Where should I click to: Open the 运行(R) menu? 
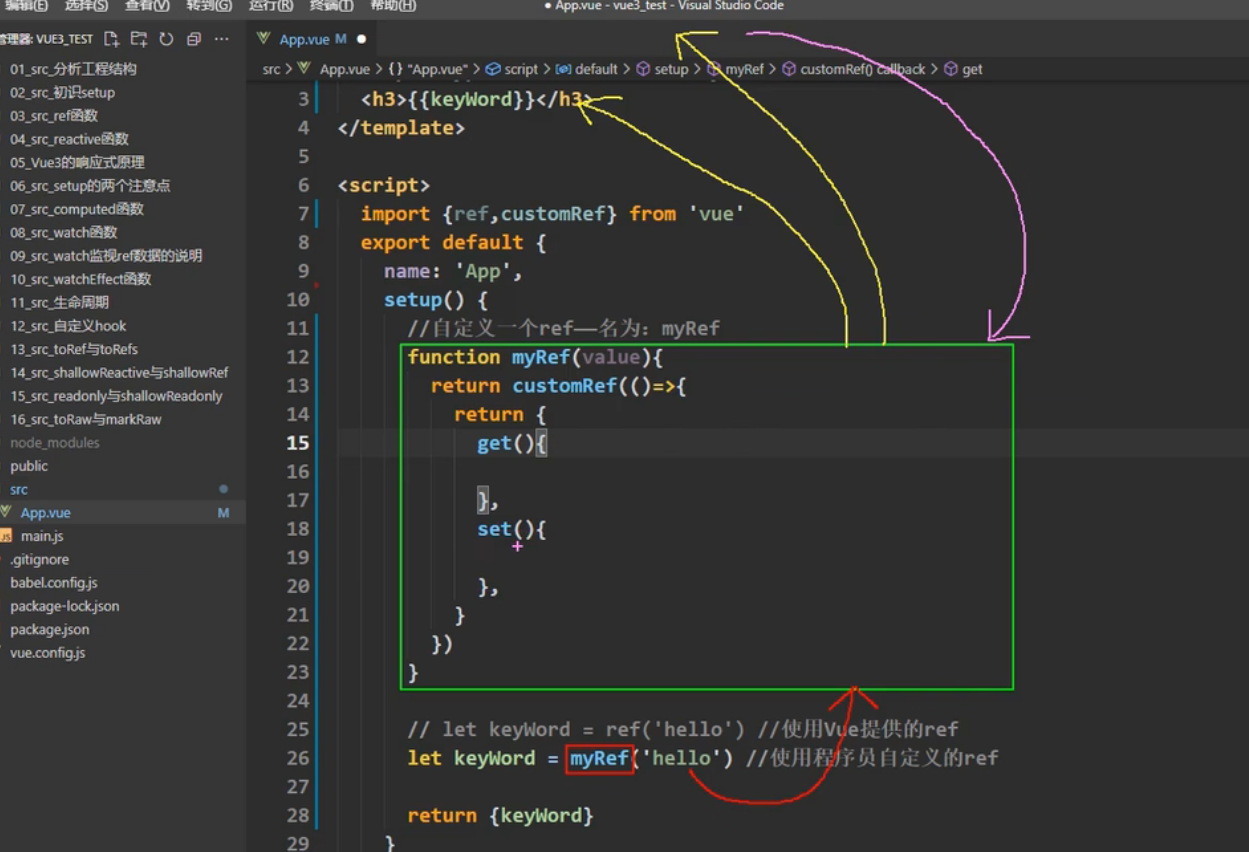(x=271, y=6)
